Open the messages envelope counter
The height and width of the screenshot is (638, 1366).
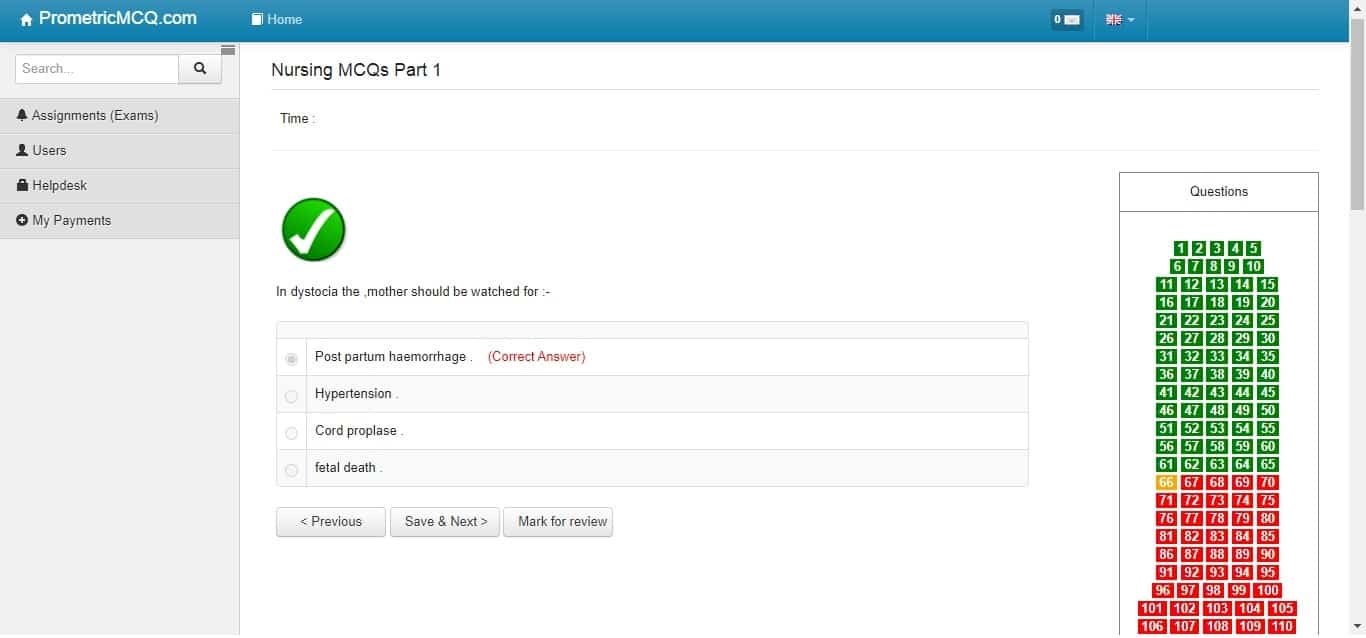[x=1066, y=19]
